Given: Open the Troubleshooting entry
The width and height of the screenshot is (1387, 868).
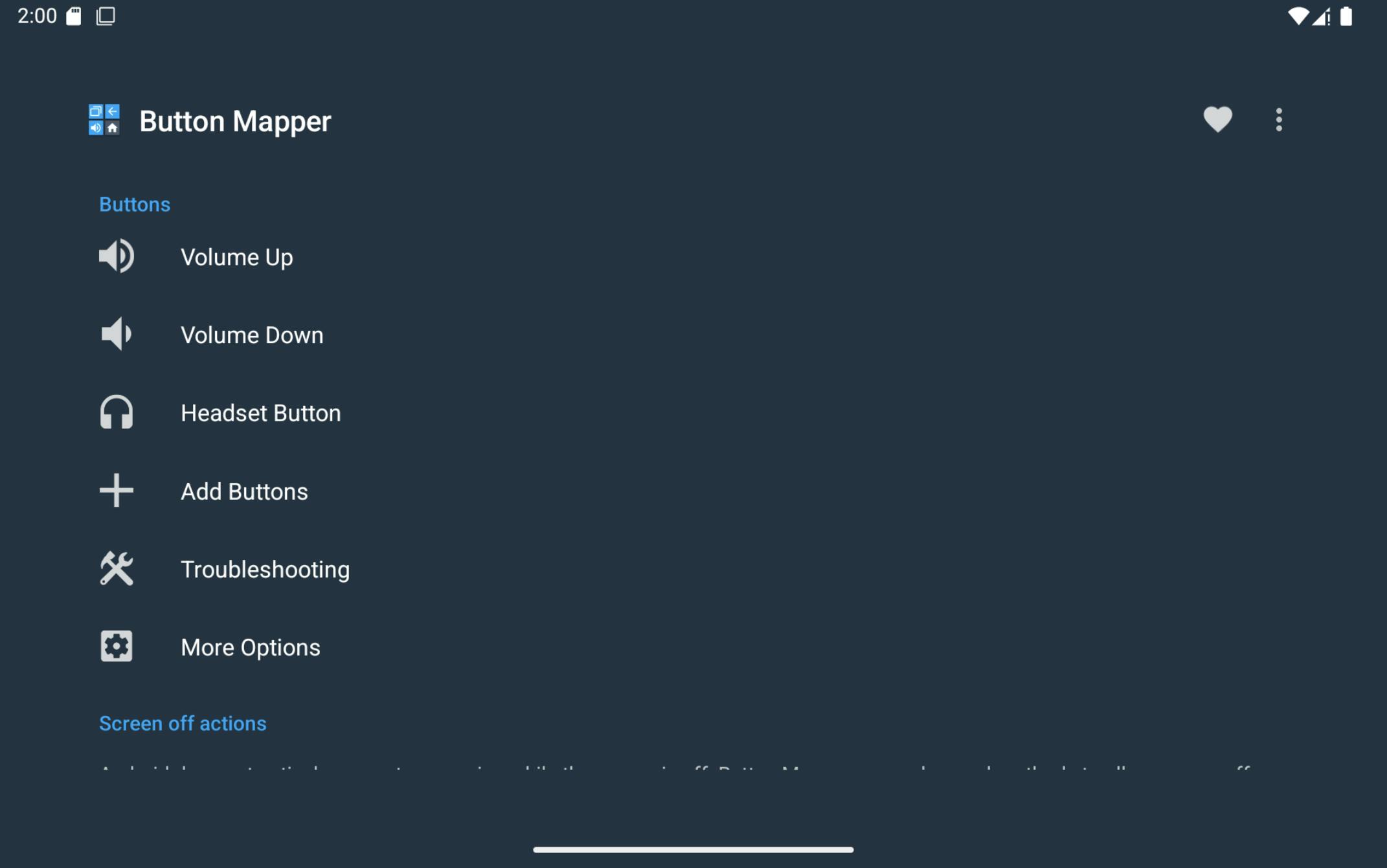Looking at the screenshot, I should pos(265,570).
